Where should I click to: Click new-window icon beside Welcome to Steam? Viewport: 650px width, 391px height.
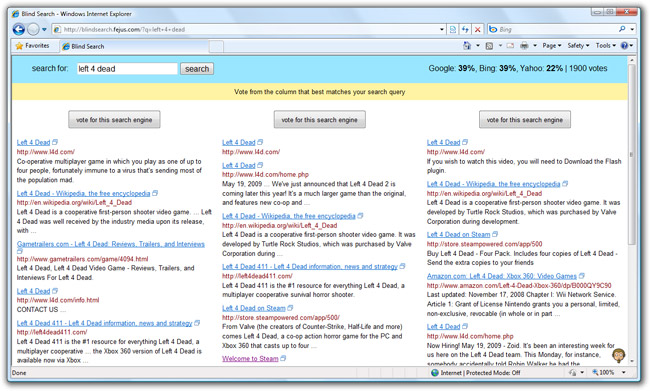(x=283, y=358)
